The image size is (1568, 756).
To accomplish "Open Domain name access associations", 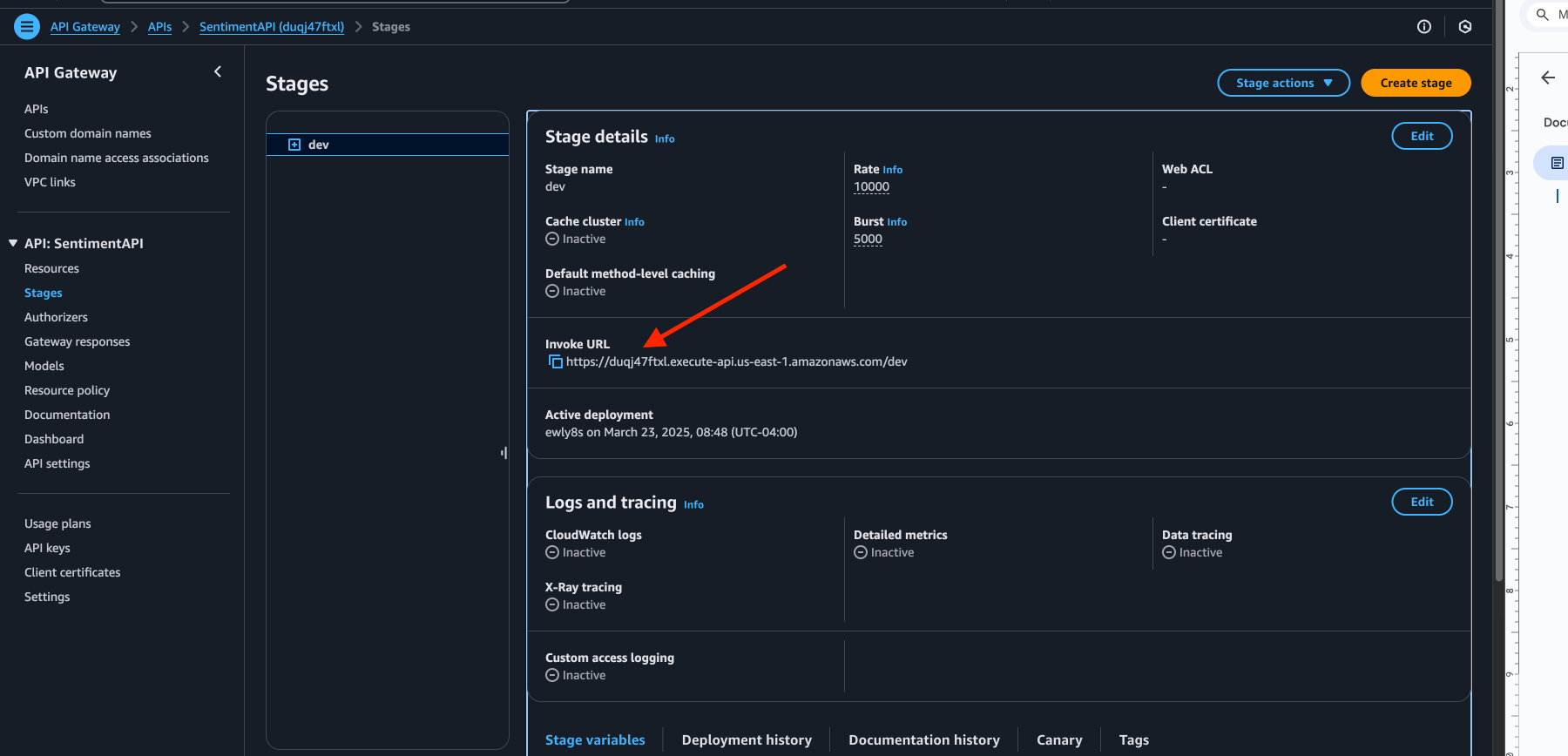I will coord(117,158).
